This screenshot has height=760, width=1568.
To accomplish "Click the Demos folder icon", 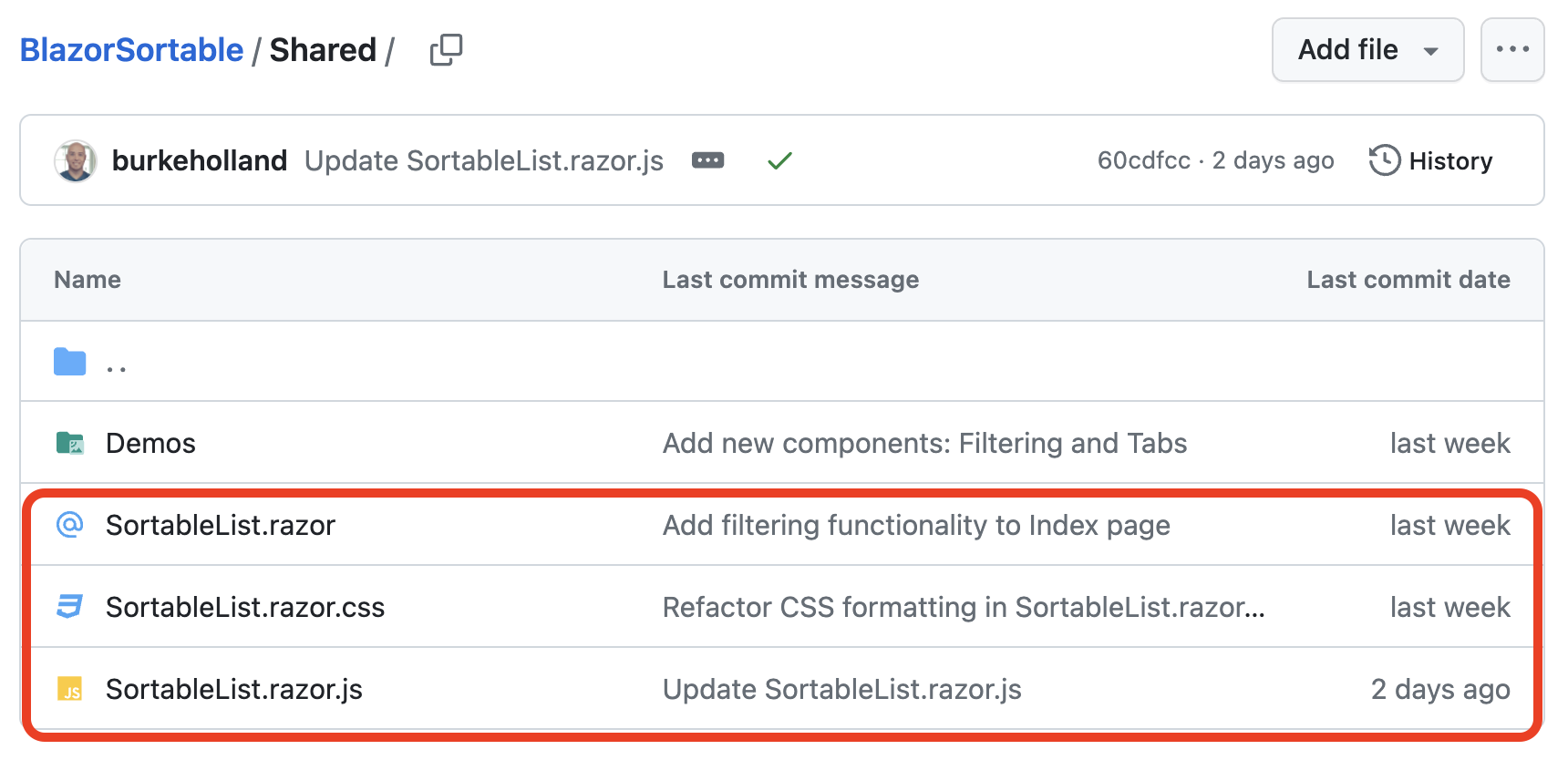I will pyautogui.click(x=70, y=444).
